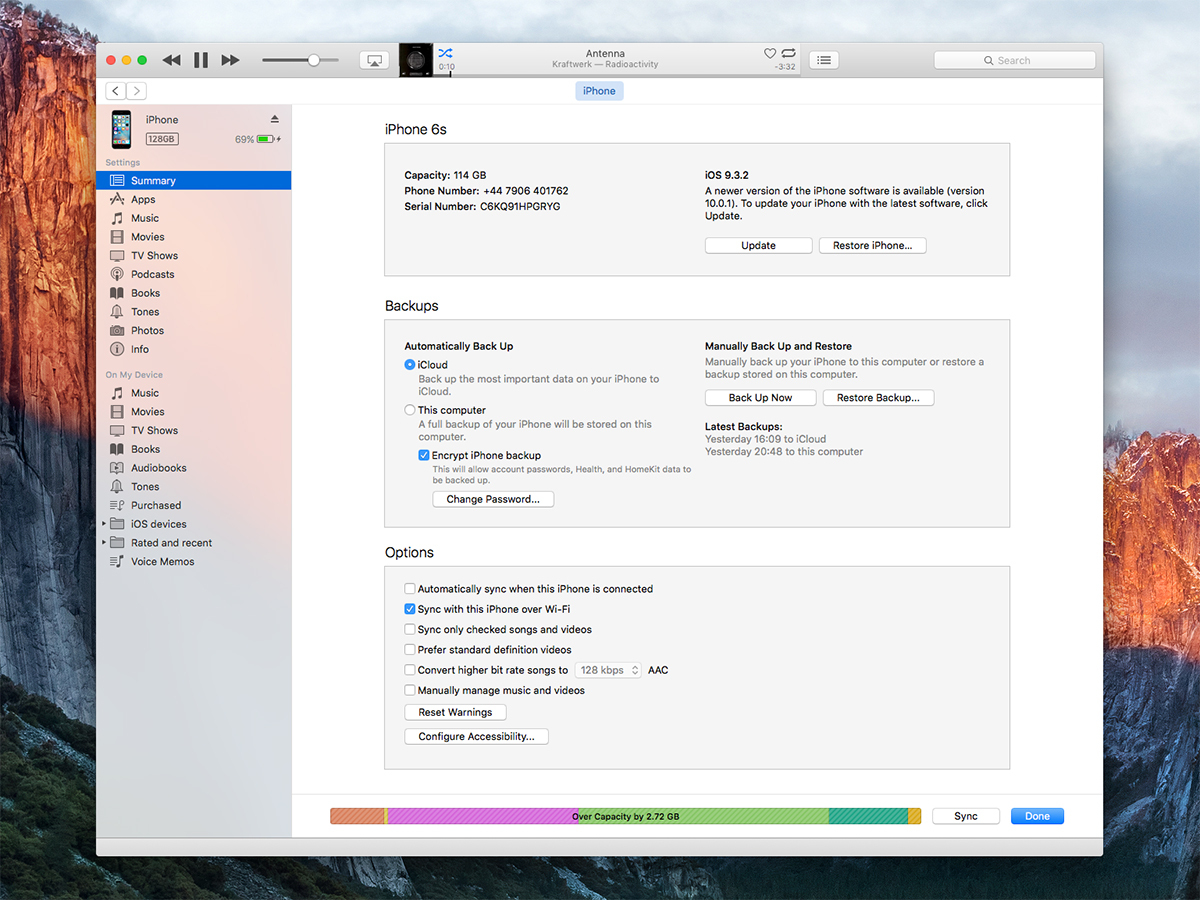Toggle shuffle playback
1200x900 pixels.
pyautogui.click(x=445, y=53)
